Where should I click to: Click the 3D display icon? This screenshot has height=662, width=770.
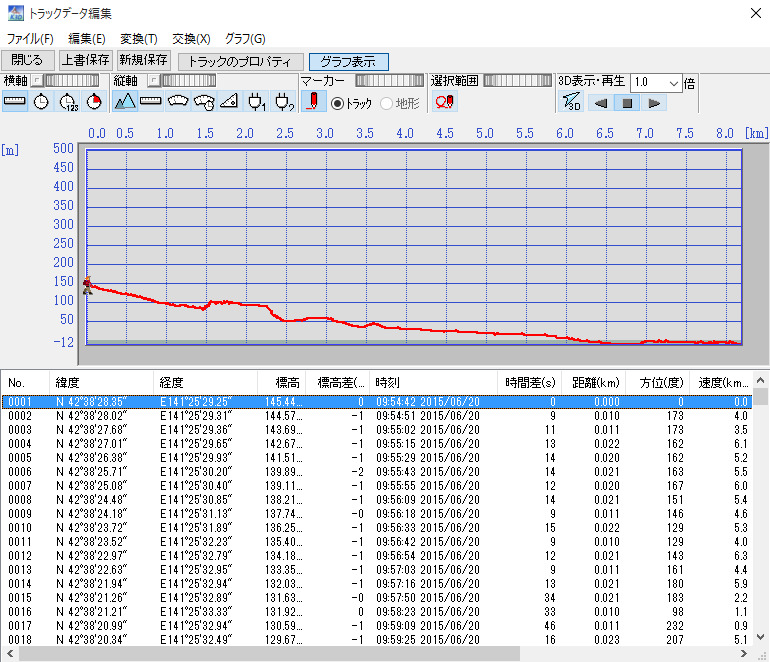click(572, 101)
